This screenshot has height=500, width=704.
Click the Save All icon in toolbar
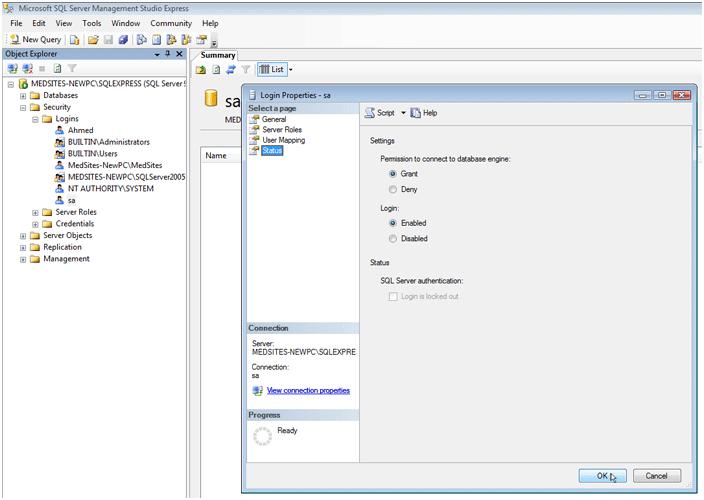click(123, 40)
